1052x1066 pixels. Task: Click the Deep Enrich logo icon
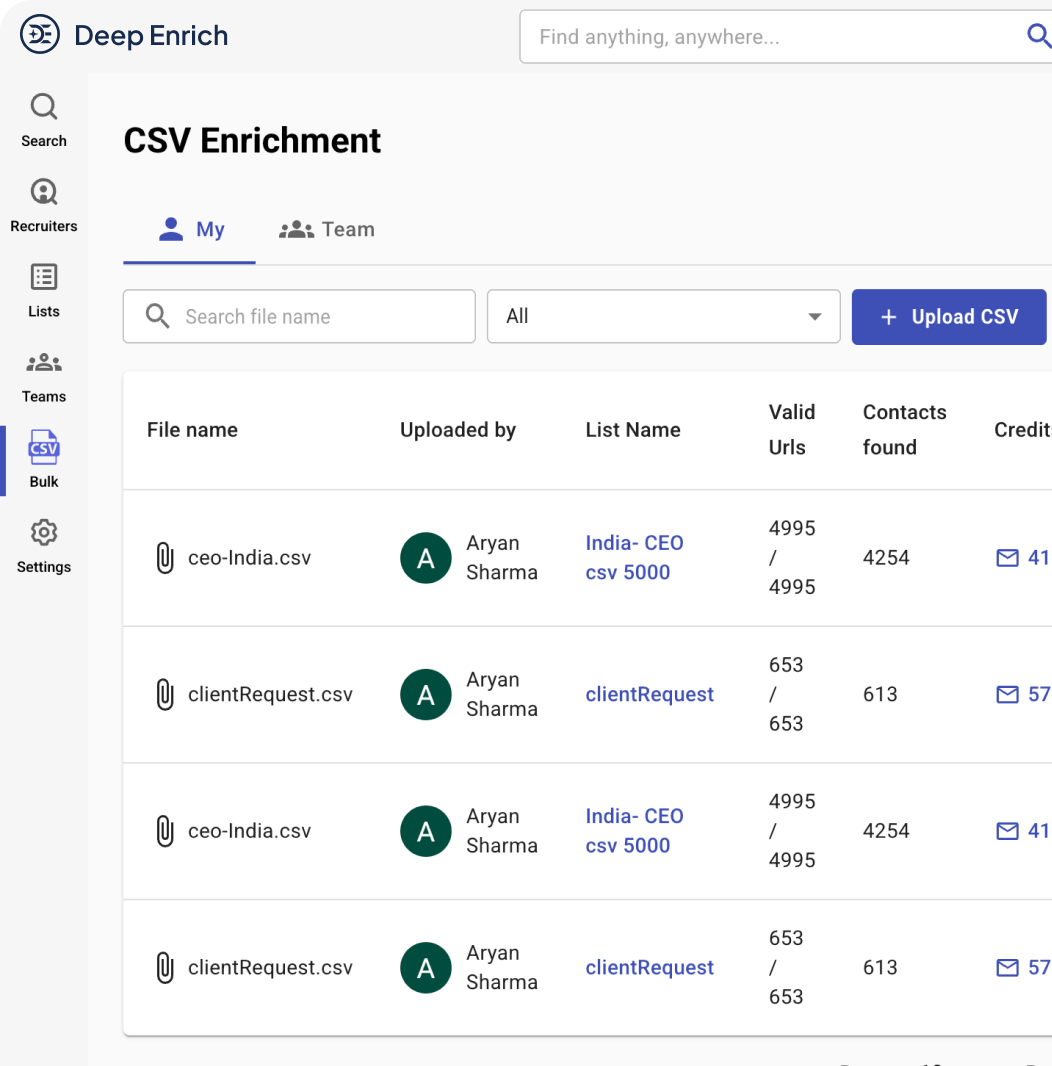(x=40, y=33)
